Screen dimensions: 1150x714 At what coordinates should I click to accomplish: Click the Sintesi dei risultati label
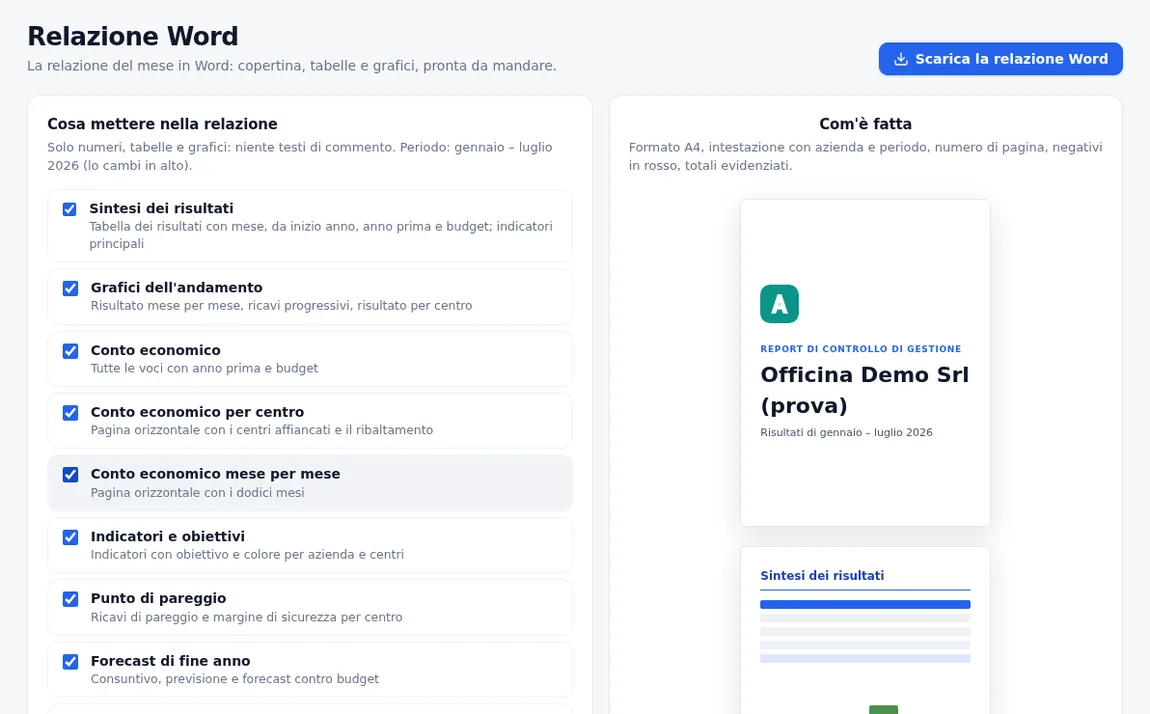click(x=161, y=208)
